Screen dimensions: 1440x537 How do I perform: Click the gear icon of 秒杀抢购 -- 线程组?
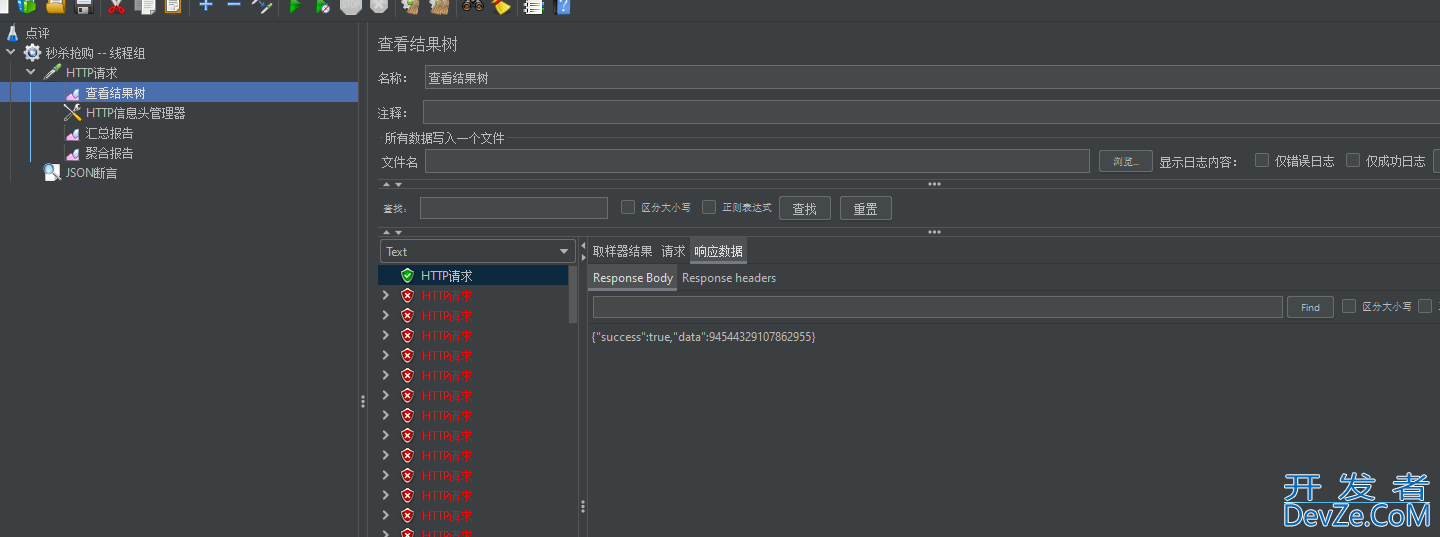point(33,53)
